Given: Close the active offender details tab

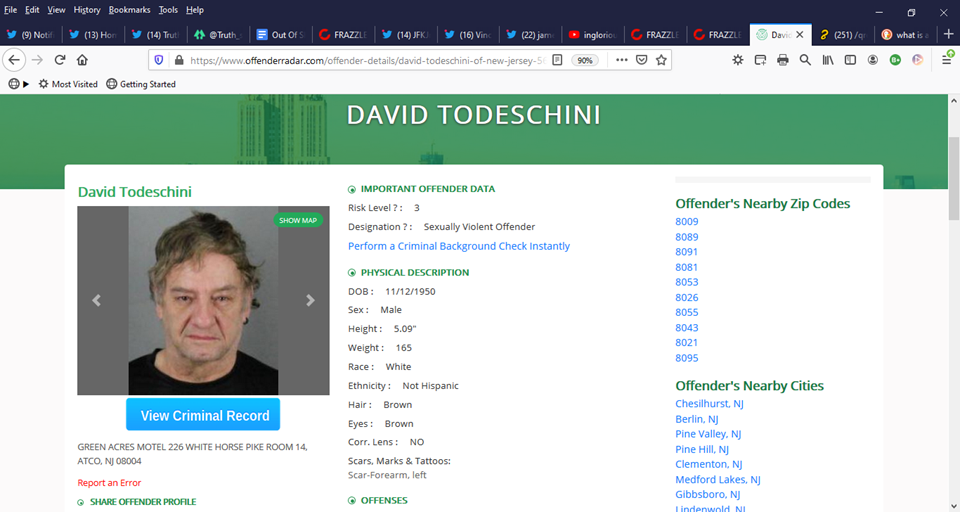Looking at the screenshot, I should tap(800, 35).
